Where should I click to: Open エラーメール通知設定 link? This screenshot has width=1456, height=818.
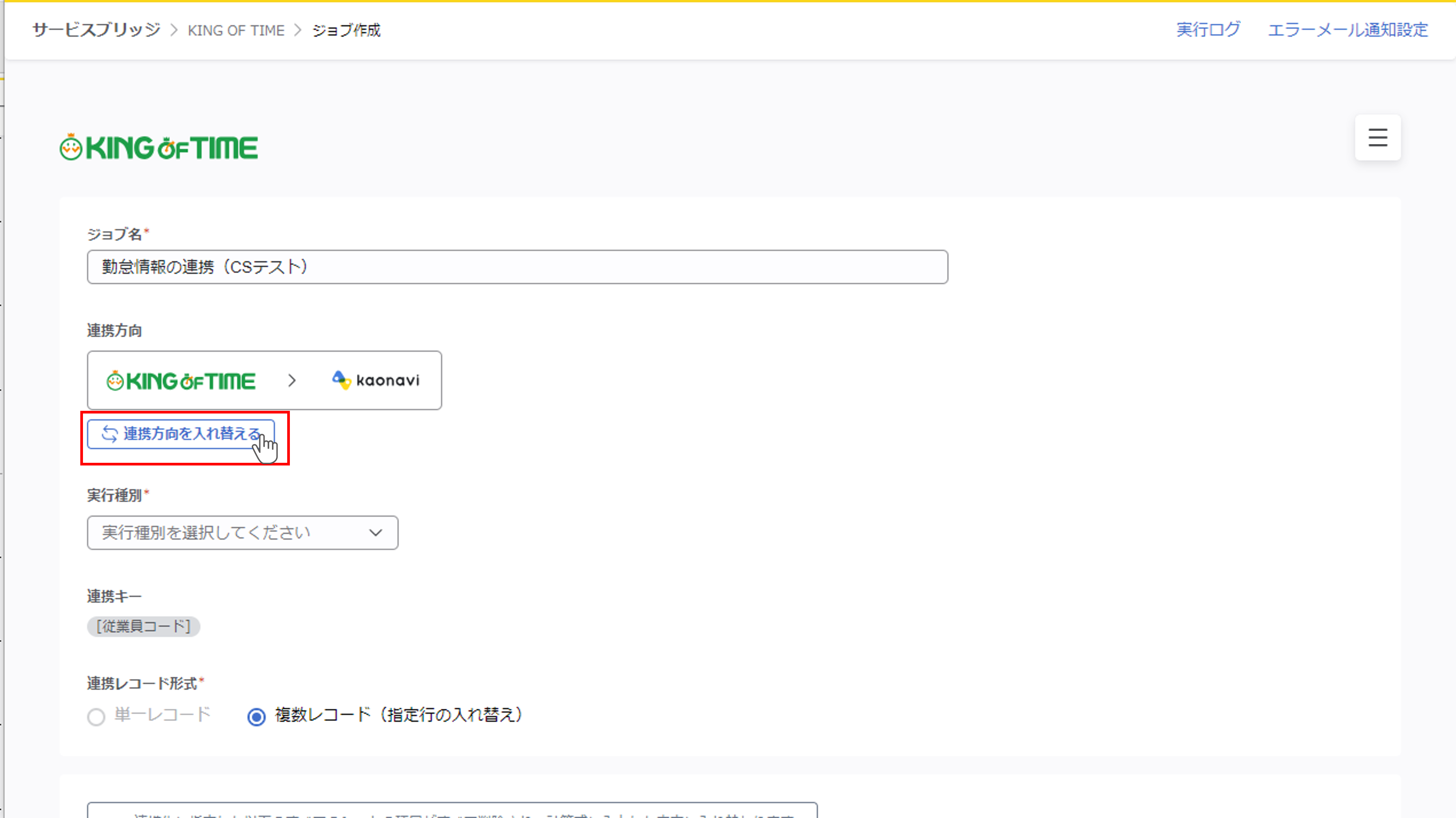(1347, 29)
